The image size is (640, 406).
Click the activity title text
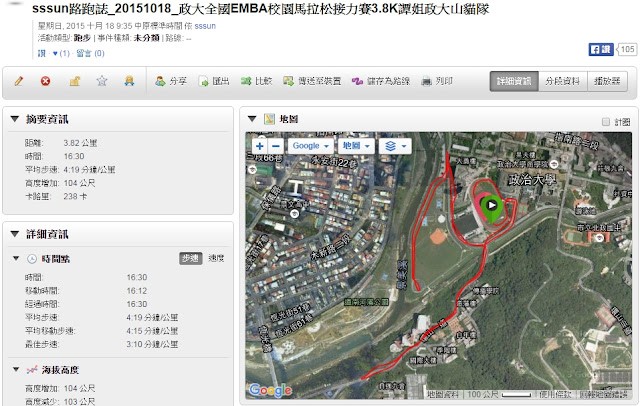coord(260,9)
